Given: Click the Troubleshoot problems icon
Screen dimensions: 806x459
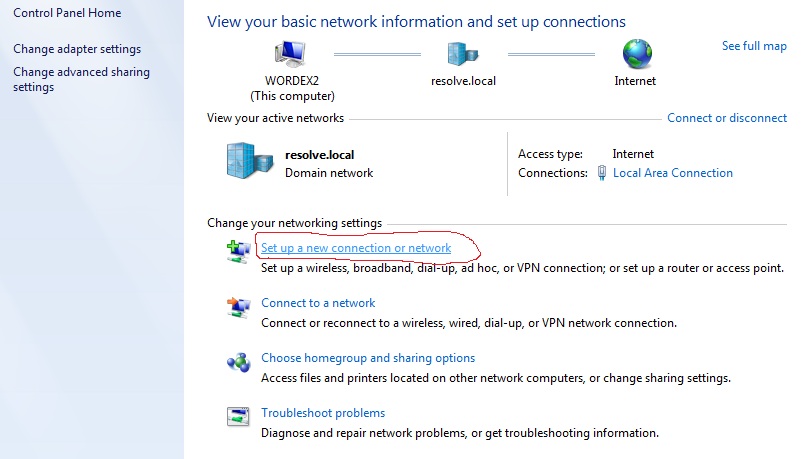Looking at the screenshot, I should click(x=238, y=417).
